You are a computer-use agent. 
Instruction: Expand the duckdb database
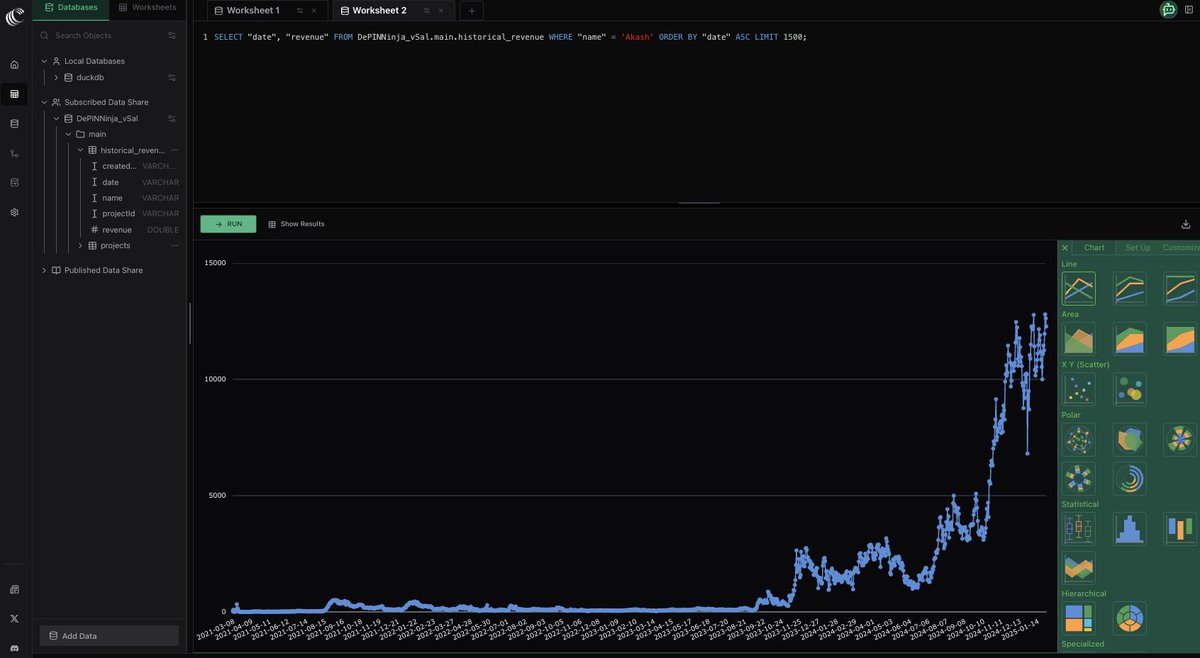[x=56, y=77]
